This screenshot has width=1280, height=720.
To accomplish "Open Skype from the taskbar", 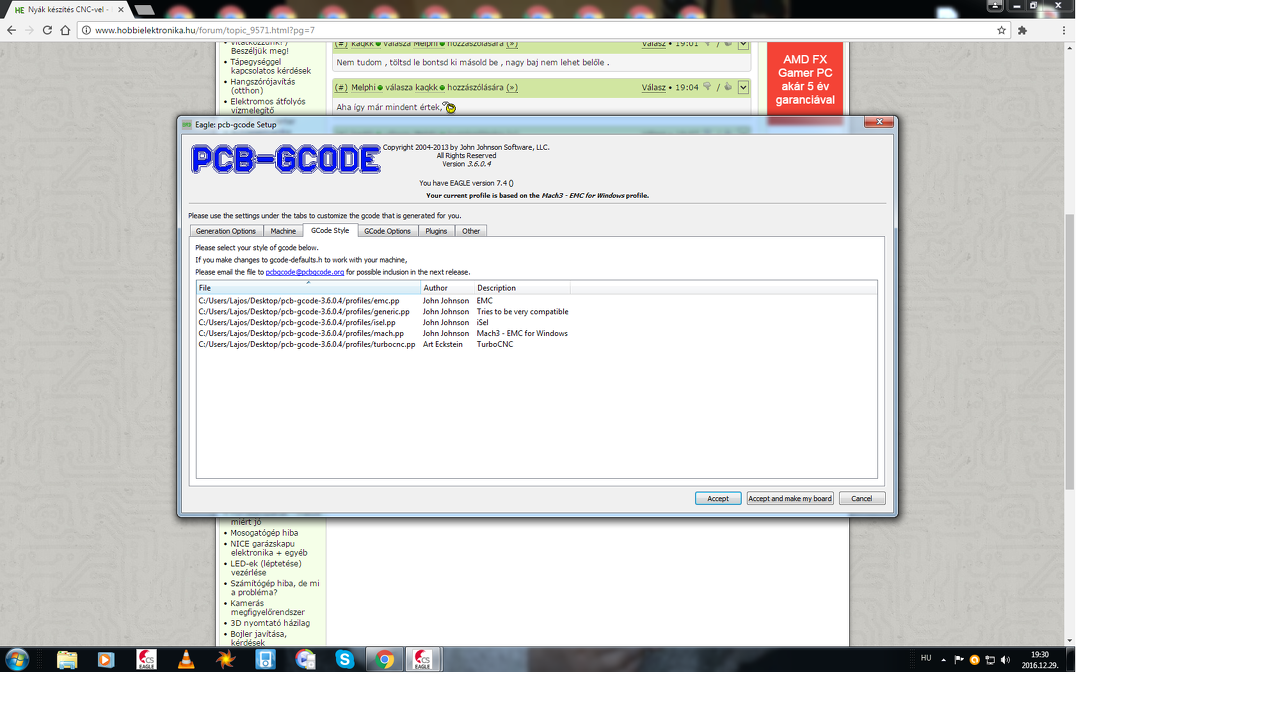I will pos(345,659).
